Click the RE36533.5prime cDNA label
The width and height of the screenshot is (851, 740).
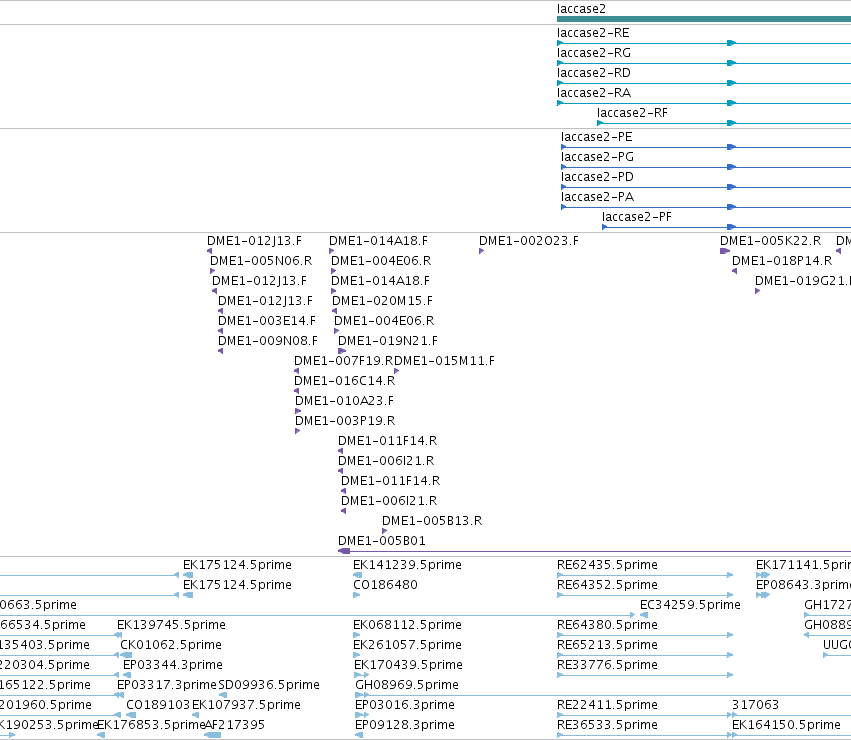607,725
